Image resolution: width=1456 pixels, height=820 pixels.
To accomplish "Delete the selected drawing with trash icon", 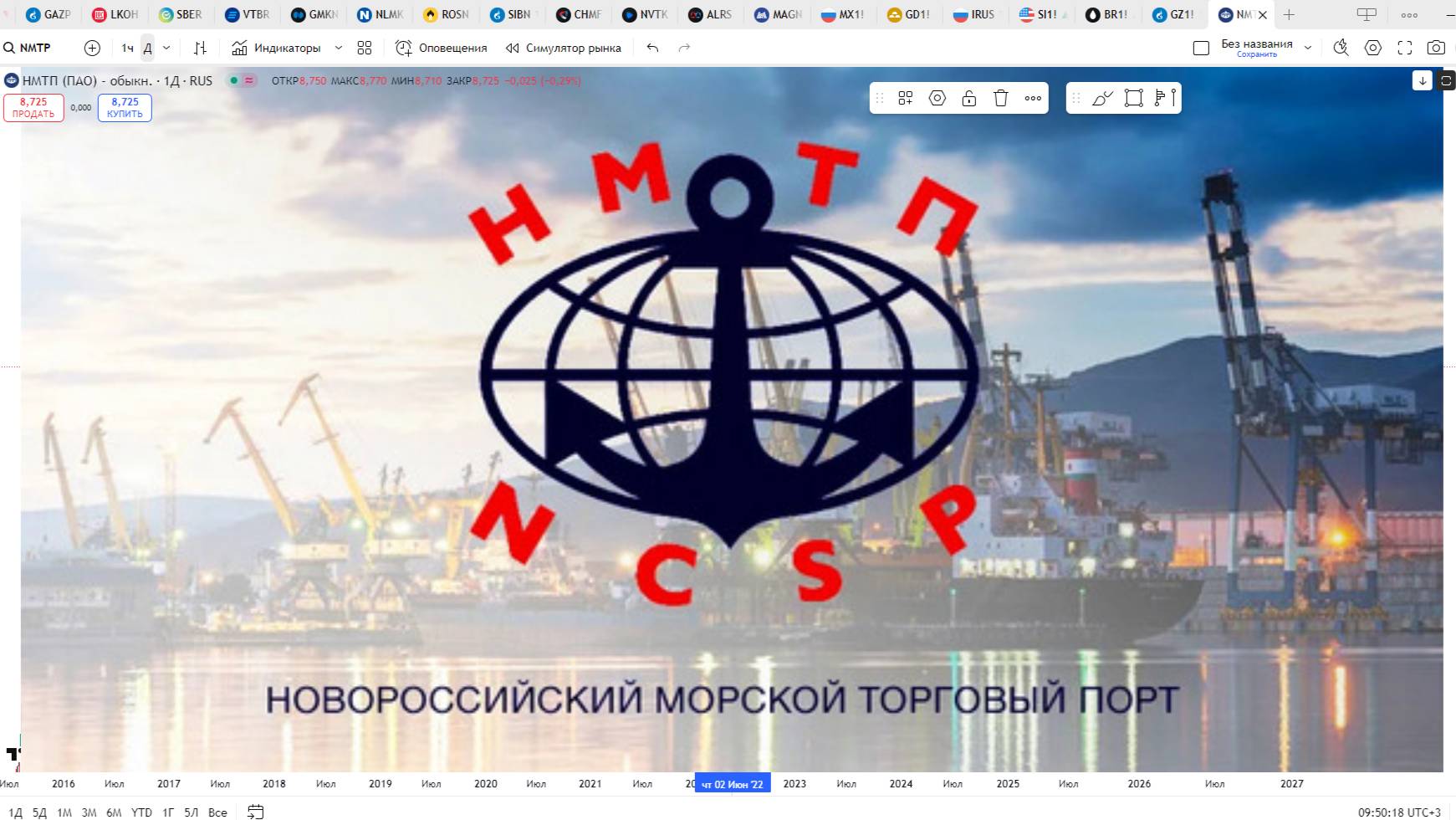I will click(1001, 99).
